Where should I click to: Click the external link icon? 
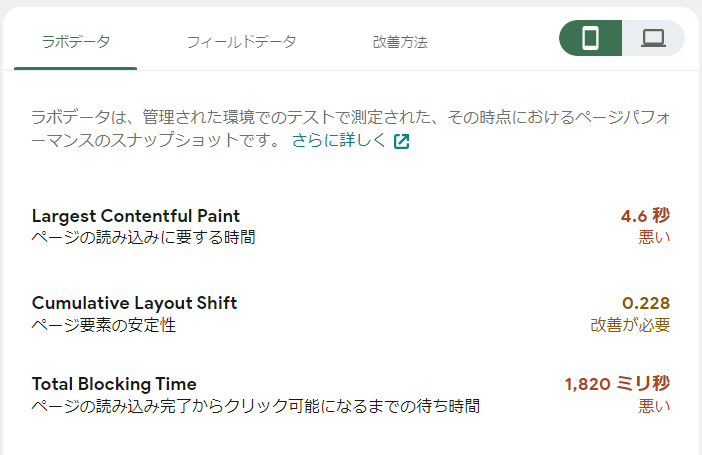[x=401, y=141]
